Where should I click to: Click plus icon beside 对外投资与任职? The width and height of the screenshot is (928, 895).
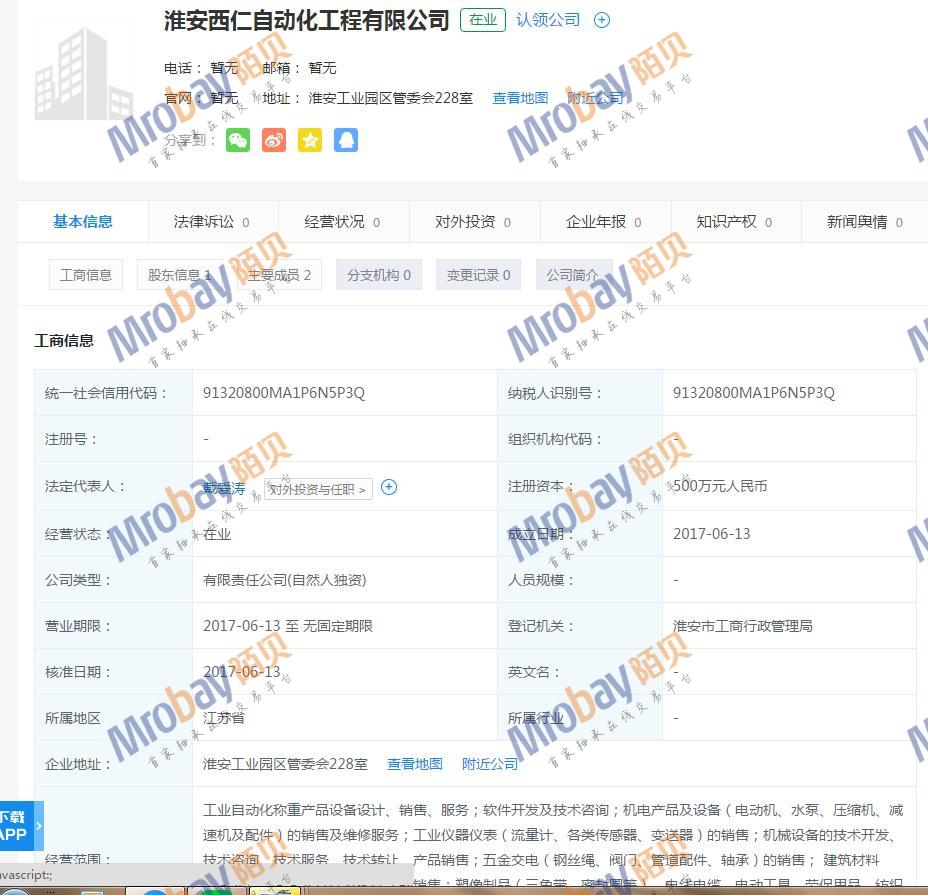(x=389, y=487)
